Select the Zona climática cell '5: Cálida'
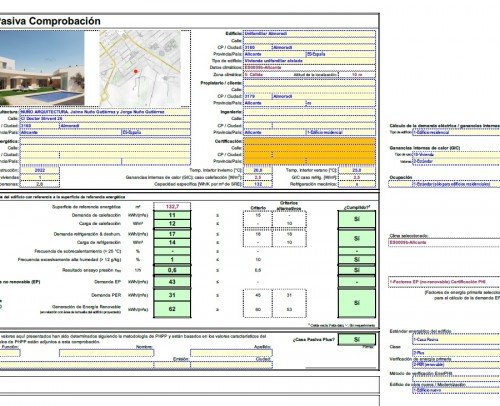Viewport: 500px width, 406px height. click(x=258, y=75)
